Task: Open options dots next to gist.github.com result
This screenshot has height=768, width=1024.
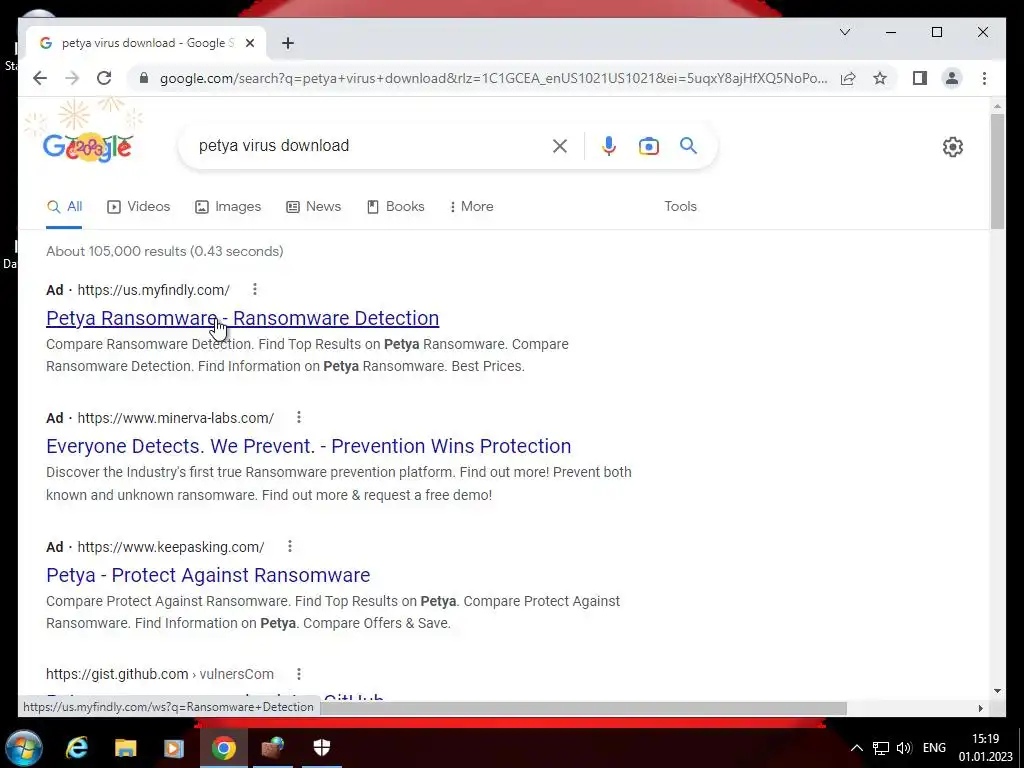Action: click(298, 673)
